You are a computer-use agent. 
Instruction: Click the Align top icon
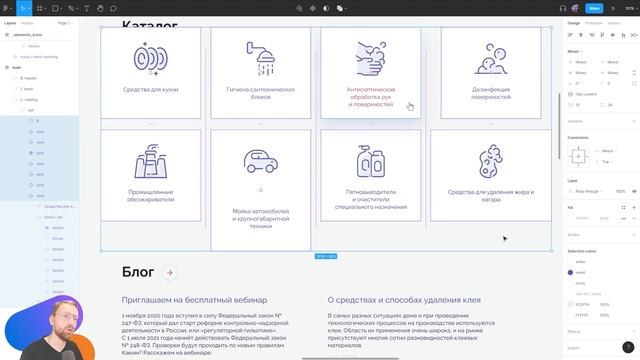coord(602,35)
